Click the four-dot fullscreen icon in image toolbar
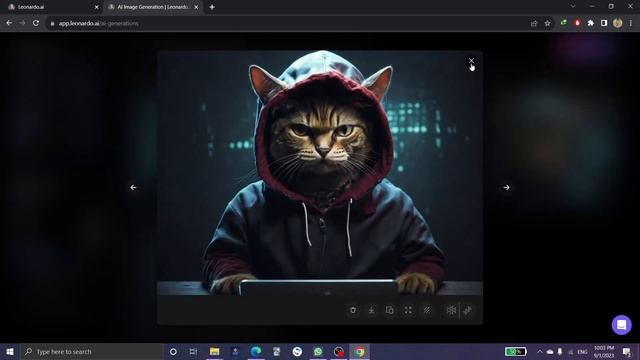 [408, 310]
